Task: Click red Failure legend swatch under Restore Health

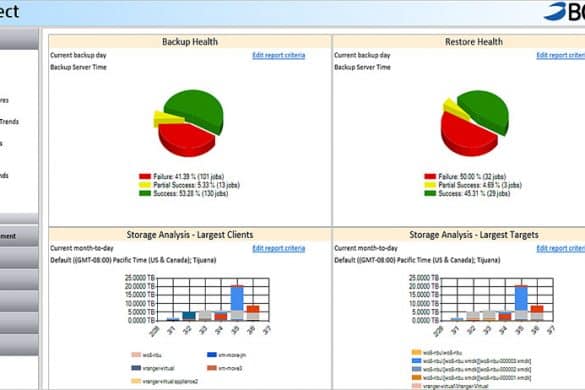Action: point(430,177)
